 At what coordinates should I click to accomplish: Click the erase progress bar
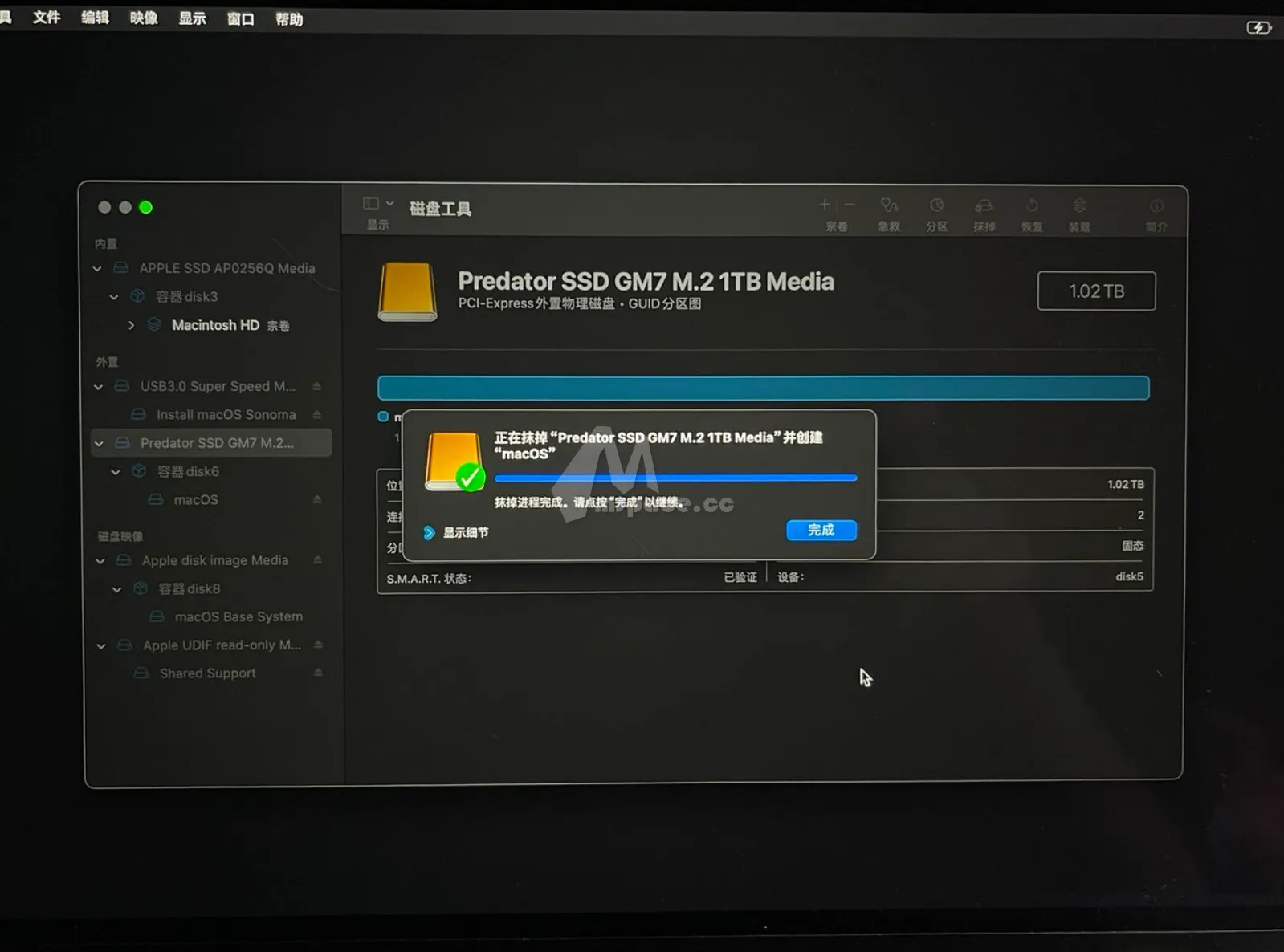click(x=676, y=478)
